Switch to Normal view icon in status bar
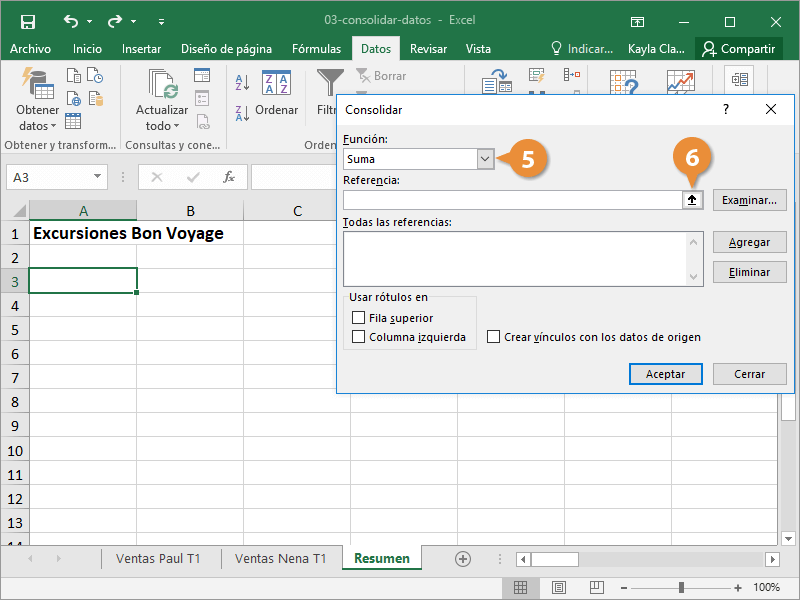 click(x=520, y=588)
